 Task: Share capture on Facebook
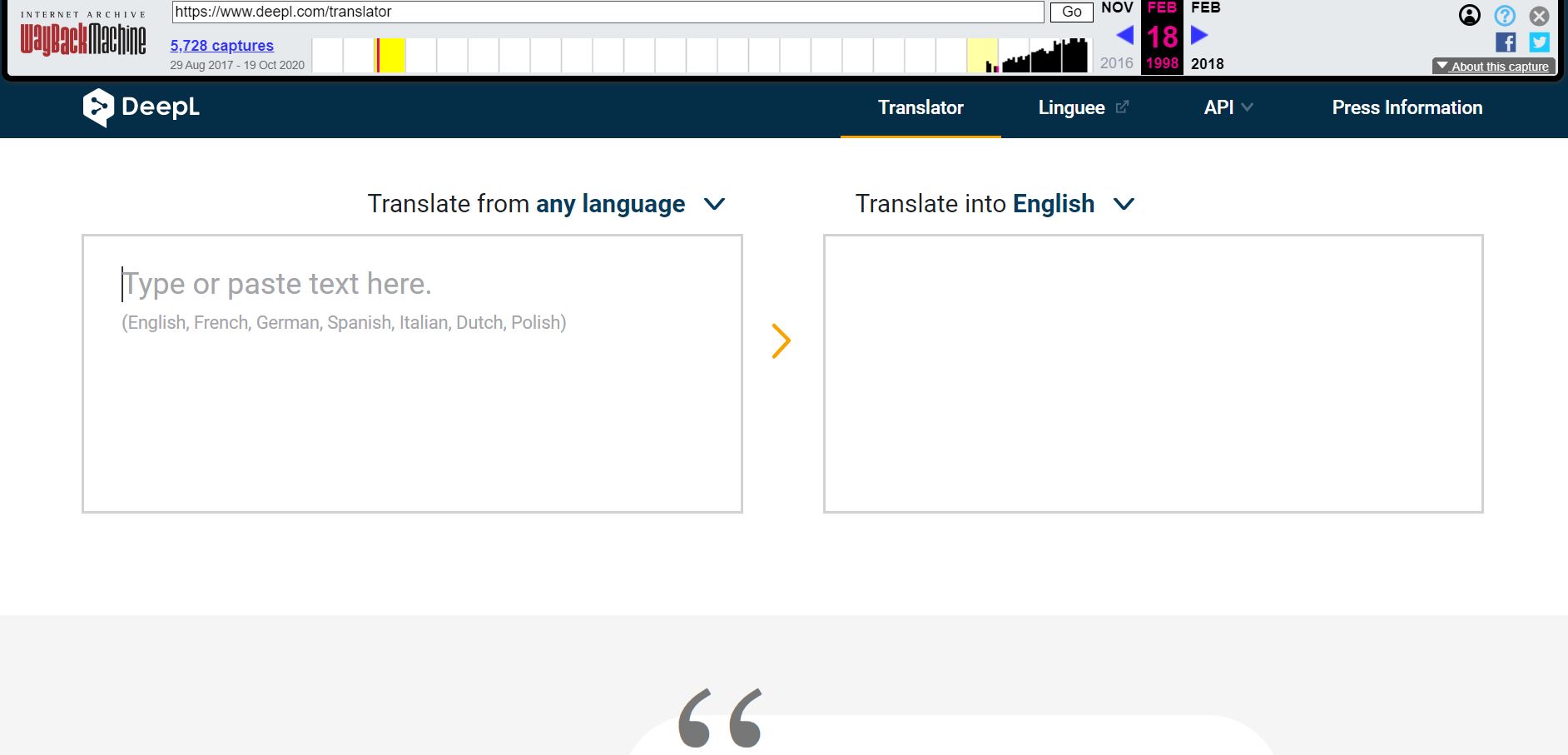coord(1506,42)
